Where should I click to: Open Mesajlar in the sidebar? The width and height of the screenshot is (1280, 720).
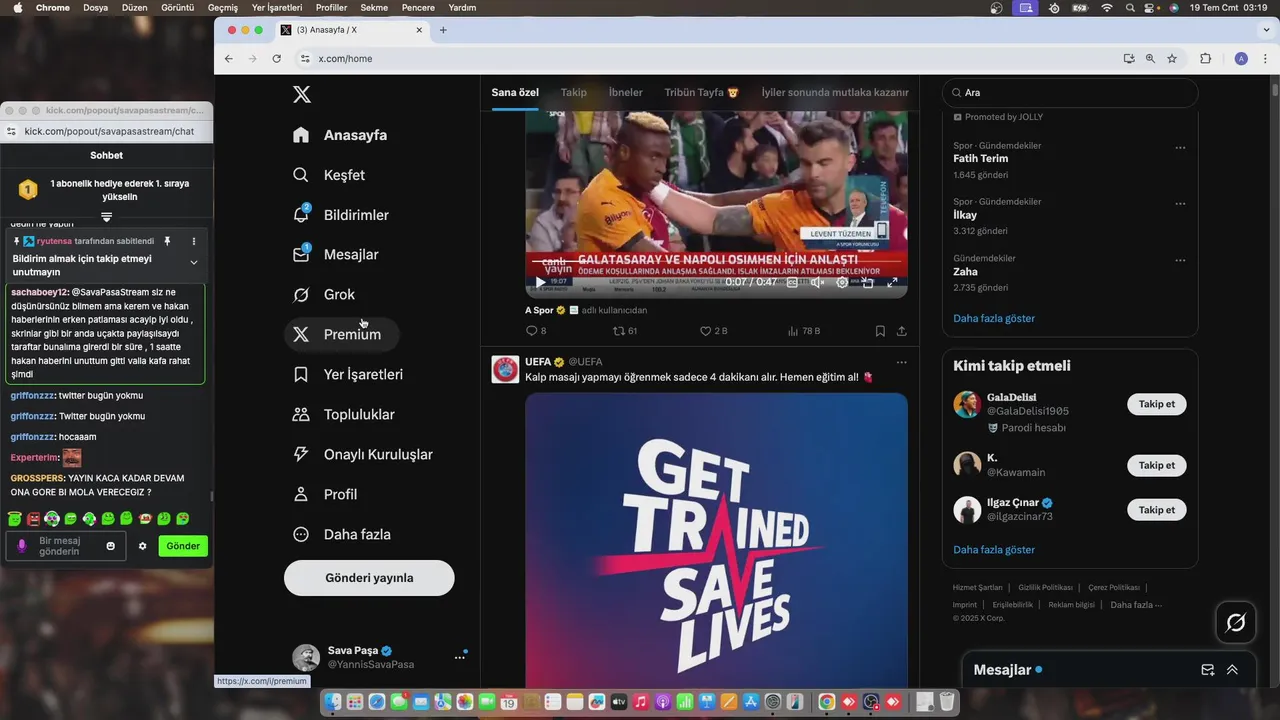(x=335, y=255)
